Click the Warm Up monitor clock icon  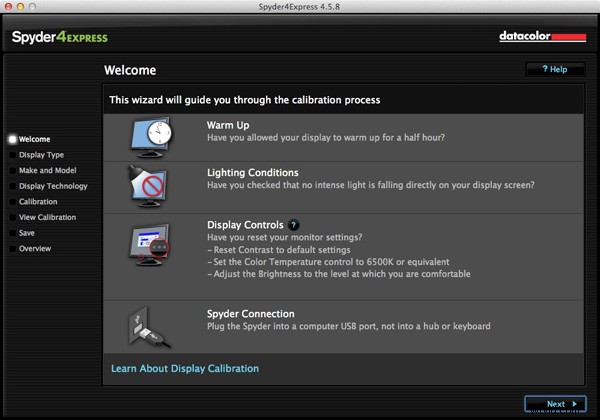pos(151,137)
